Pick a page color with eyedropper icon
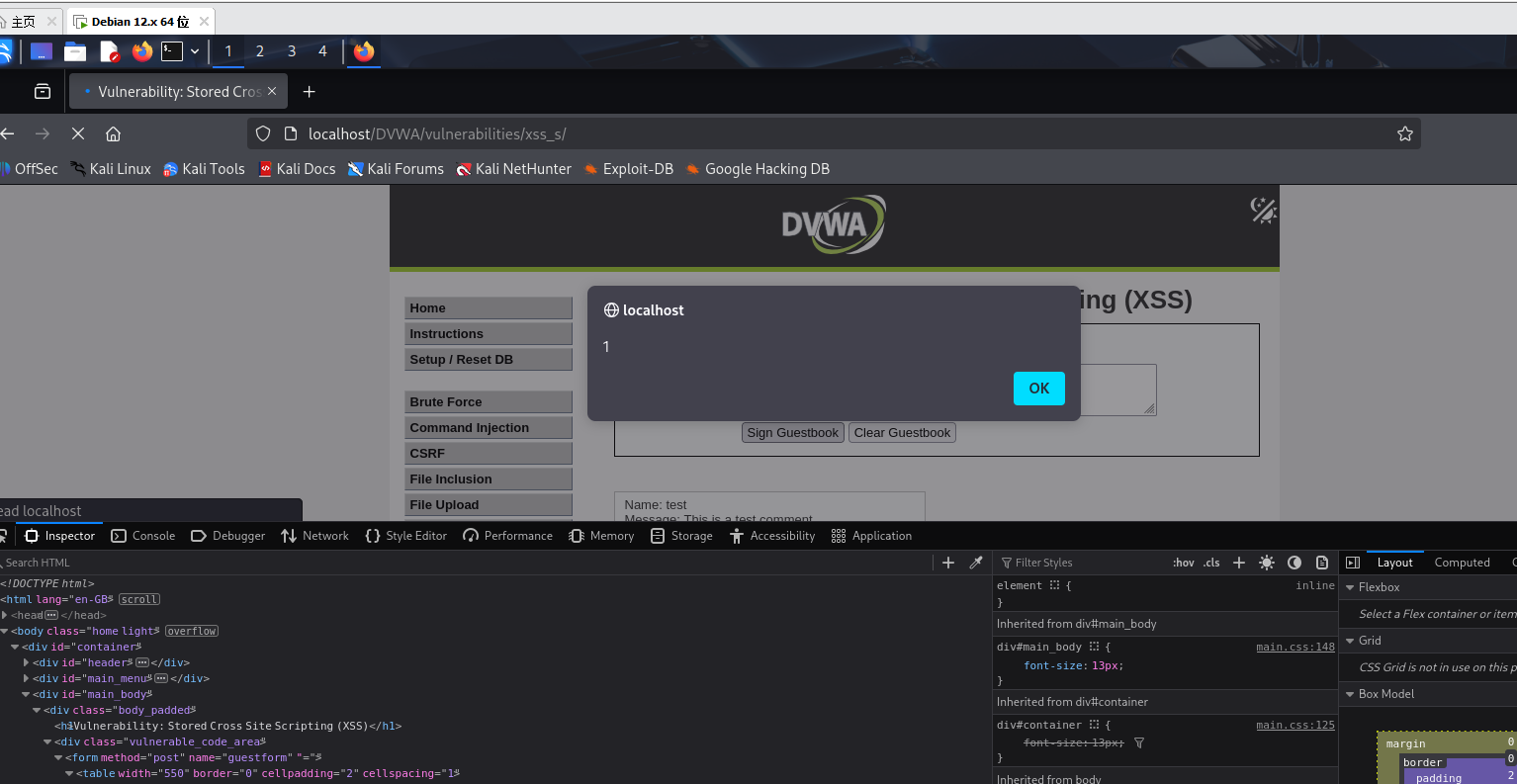1517x784 pixels. click(976, 563)
